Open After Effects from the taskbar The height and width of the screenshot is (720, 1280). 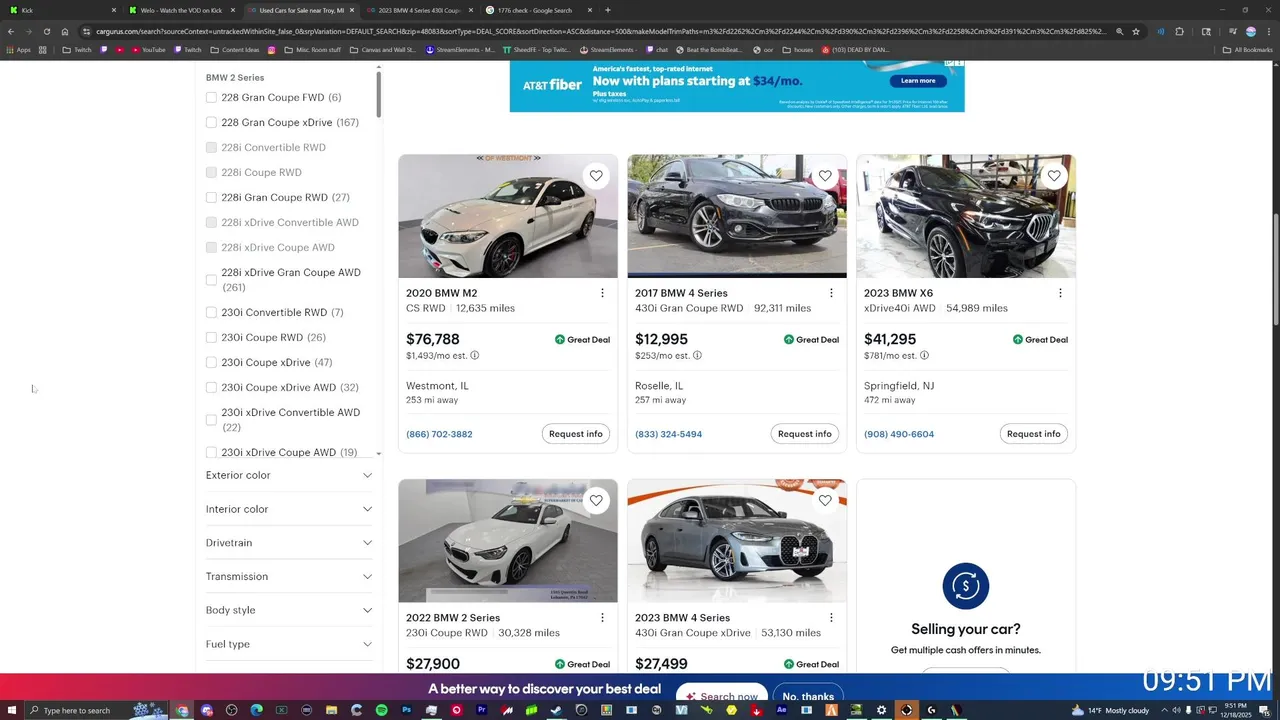pos(781,710)
